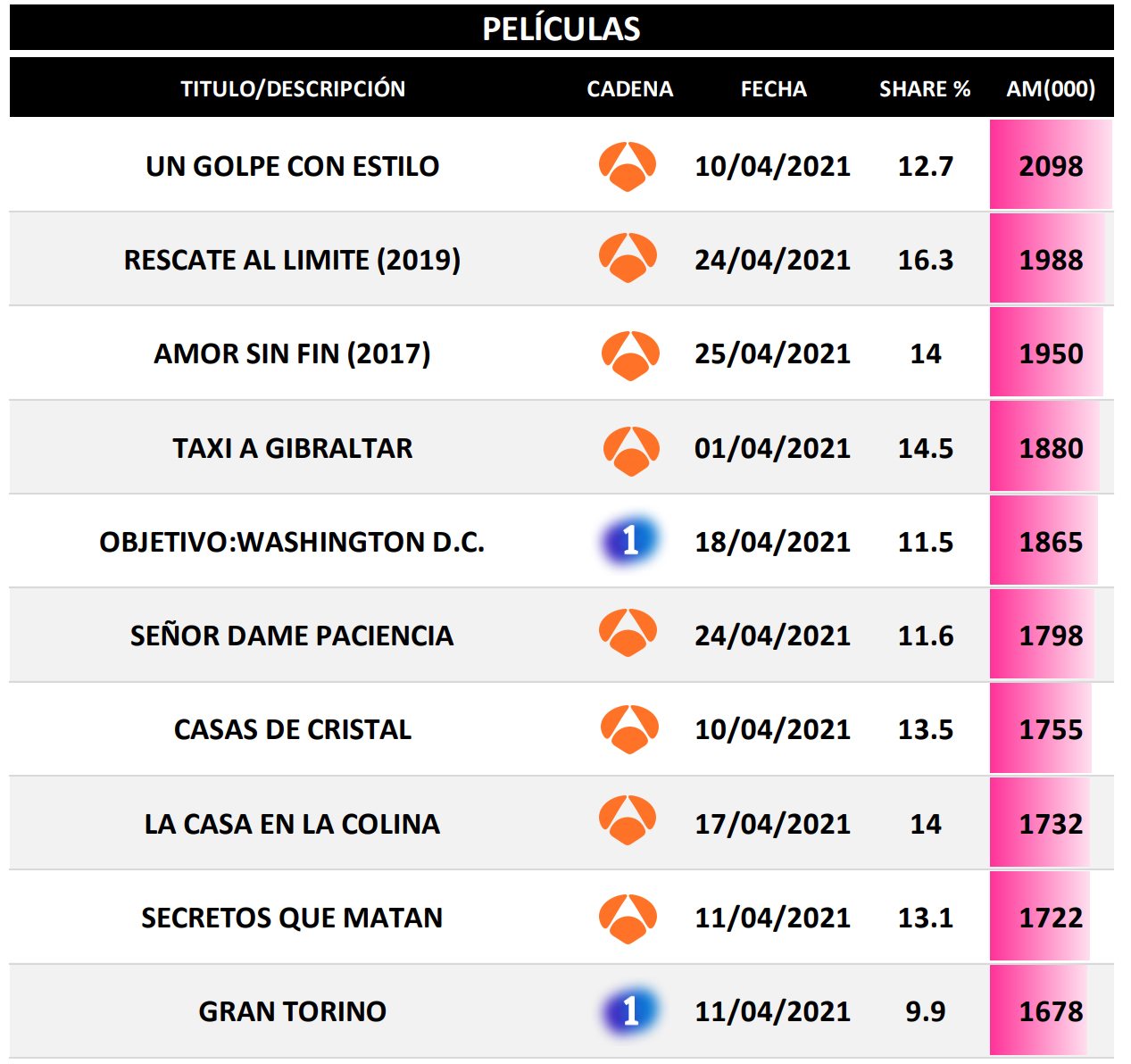
Task: Click the La 1 logo beside Objetivo: Washington D.C.
Action: click(x=629, y=541)
